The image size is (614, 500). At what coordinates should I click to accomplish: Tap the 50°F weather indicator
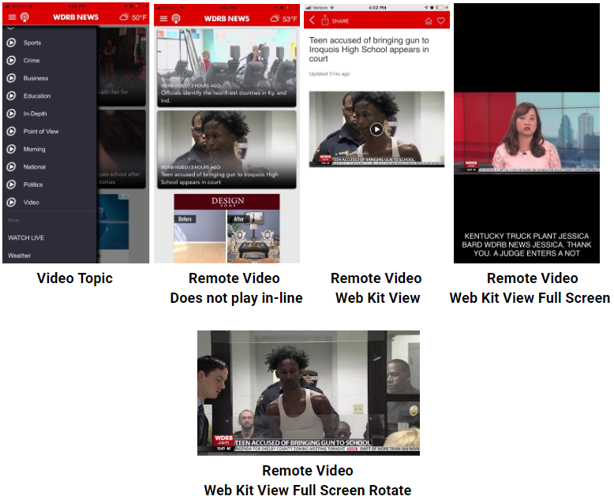click(x=133, y=17)
